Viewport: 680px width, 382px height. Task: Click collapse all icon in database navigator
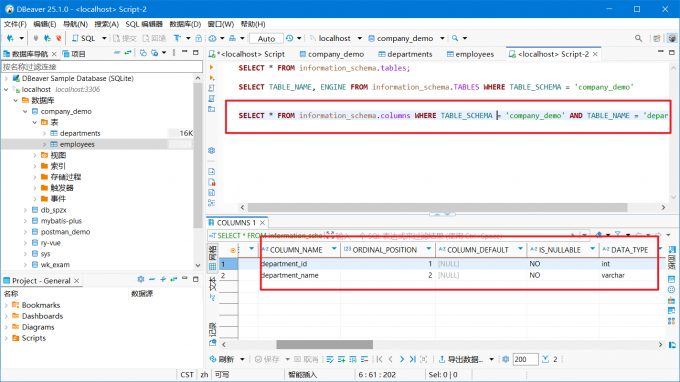(117, 53)
